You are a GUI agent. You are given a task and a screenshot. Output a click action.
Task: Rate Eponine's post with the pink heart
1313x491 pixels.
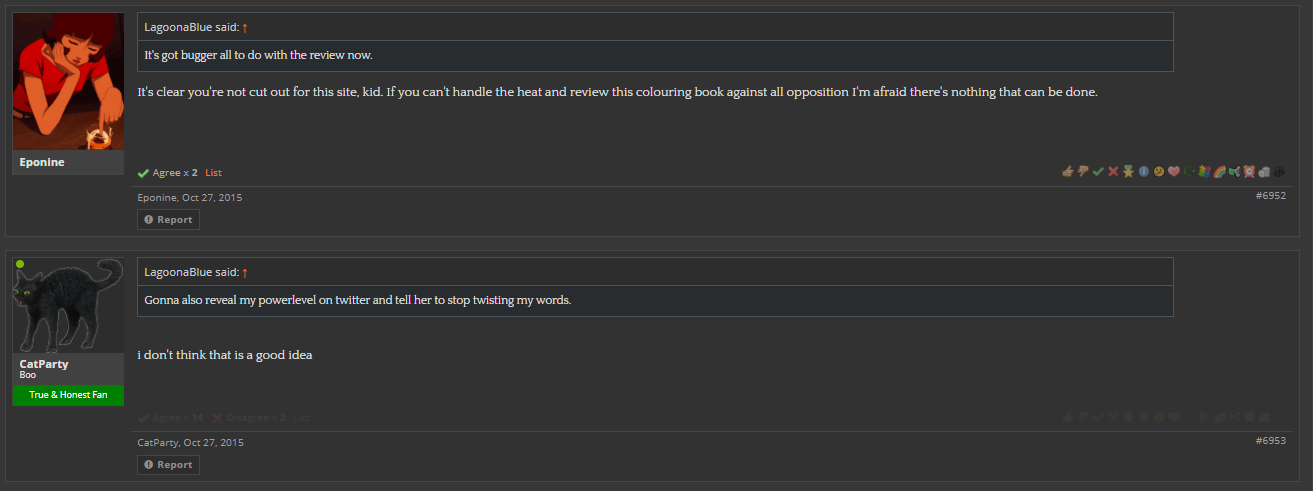coord(1174,171)
